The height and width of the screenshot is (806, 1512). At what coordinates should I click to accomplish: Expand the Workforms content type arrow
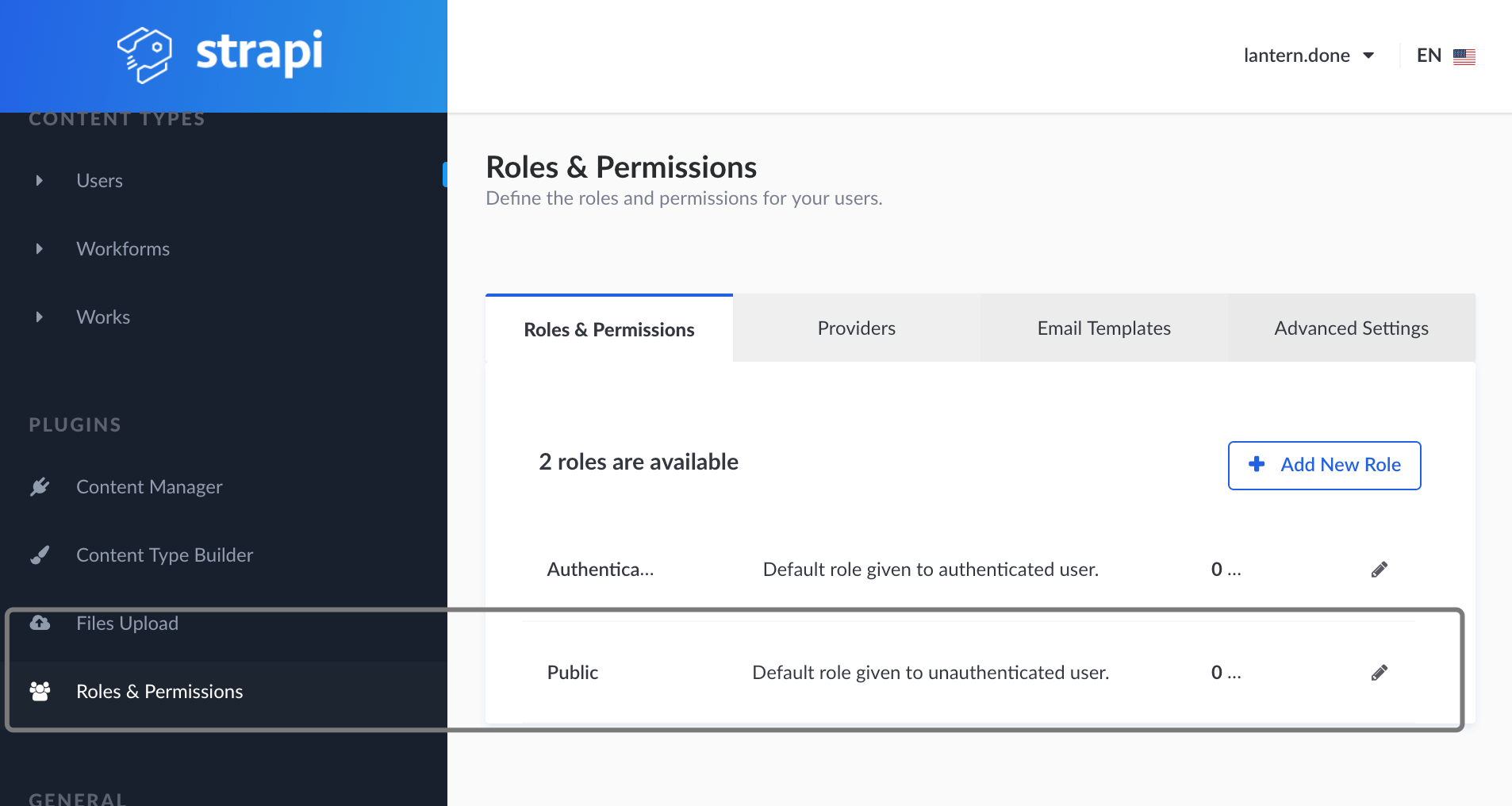pos(39,249)
